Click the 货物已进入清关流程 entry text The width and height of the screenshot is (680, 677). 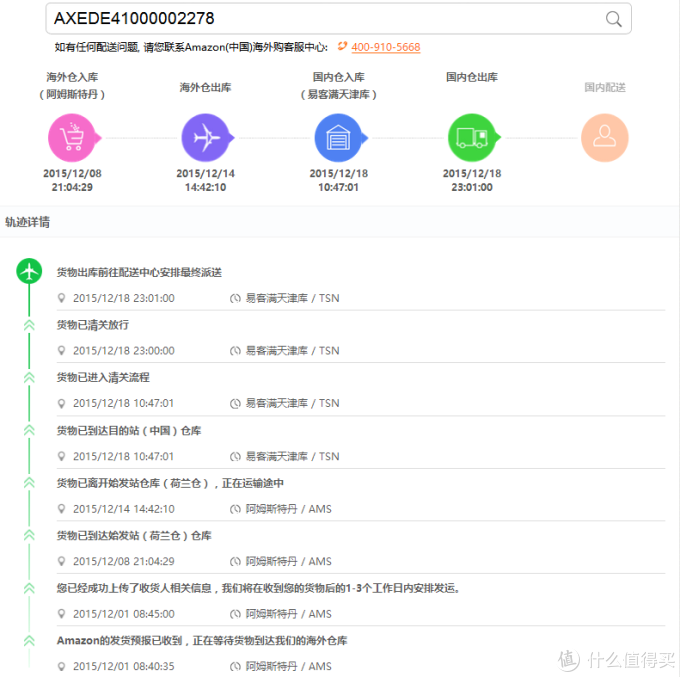(x=103, y=377)
